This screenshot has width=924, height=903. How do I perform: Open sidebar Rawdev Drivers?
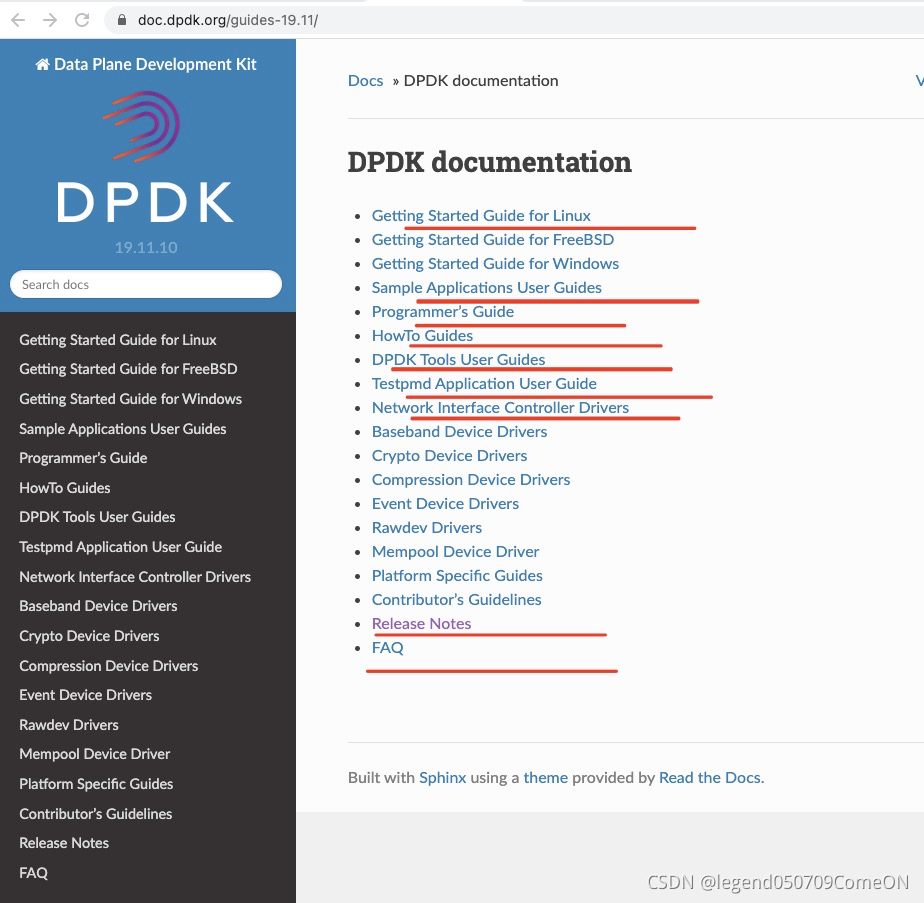click(x=68, y=725)
